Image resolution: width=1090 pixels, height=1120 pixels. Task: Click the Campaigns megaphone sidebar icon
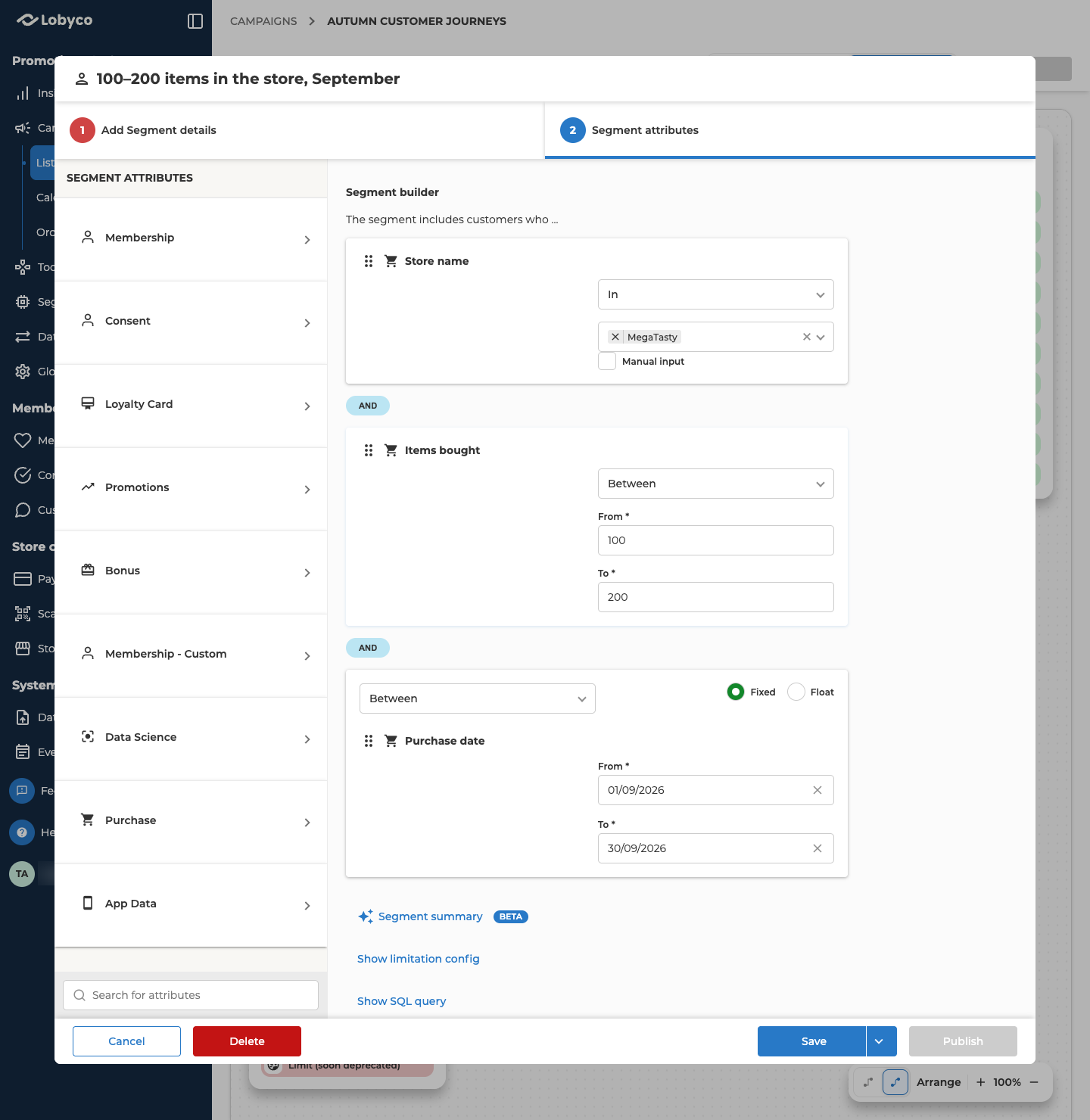(23, 128)
